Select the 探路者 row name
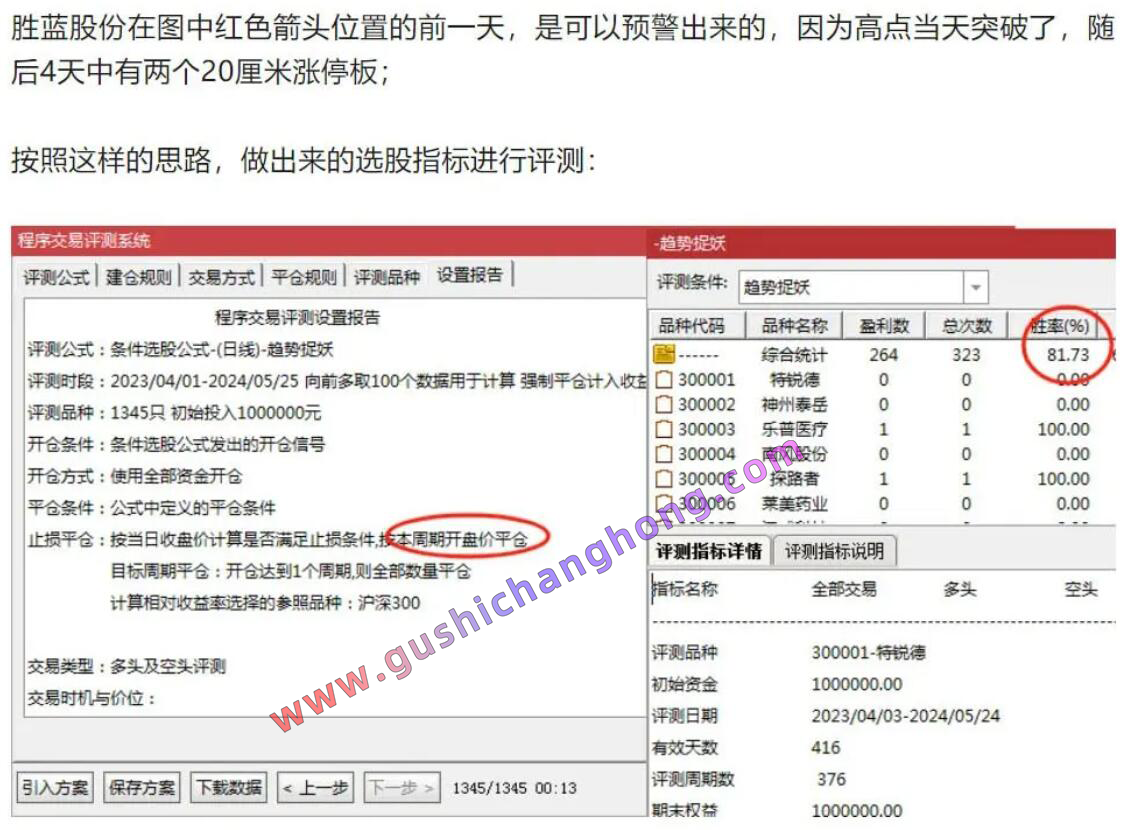Screen dimensions: 1142x830 click(794, 478)
